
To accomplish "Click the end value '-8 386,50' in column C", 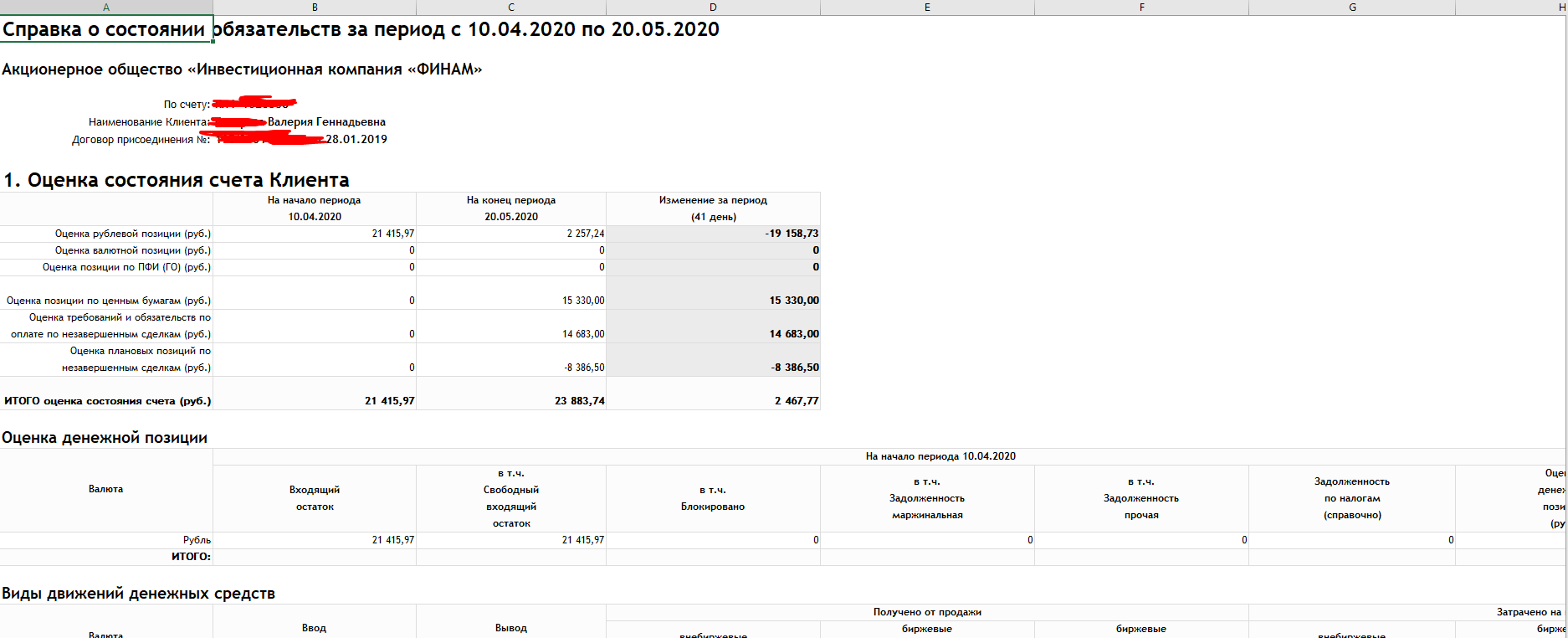I will pos(584,368).
